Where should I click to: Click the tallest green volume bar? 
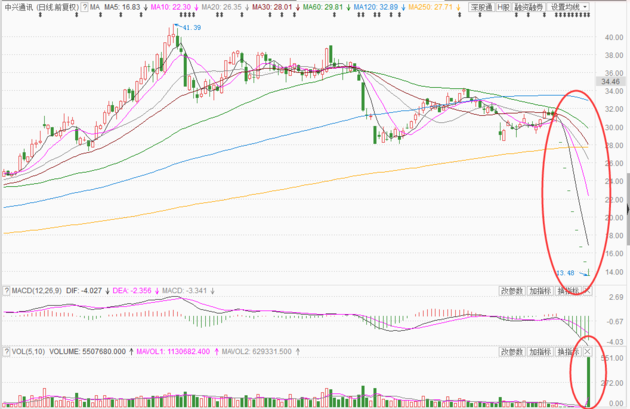(x=589, y=382)
